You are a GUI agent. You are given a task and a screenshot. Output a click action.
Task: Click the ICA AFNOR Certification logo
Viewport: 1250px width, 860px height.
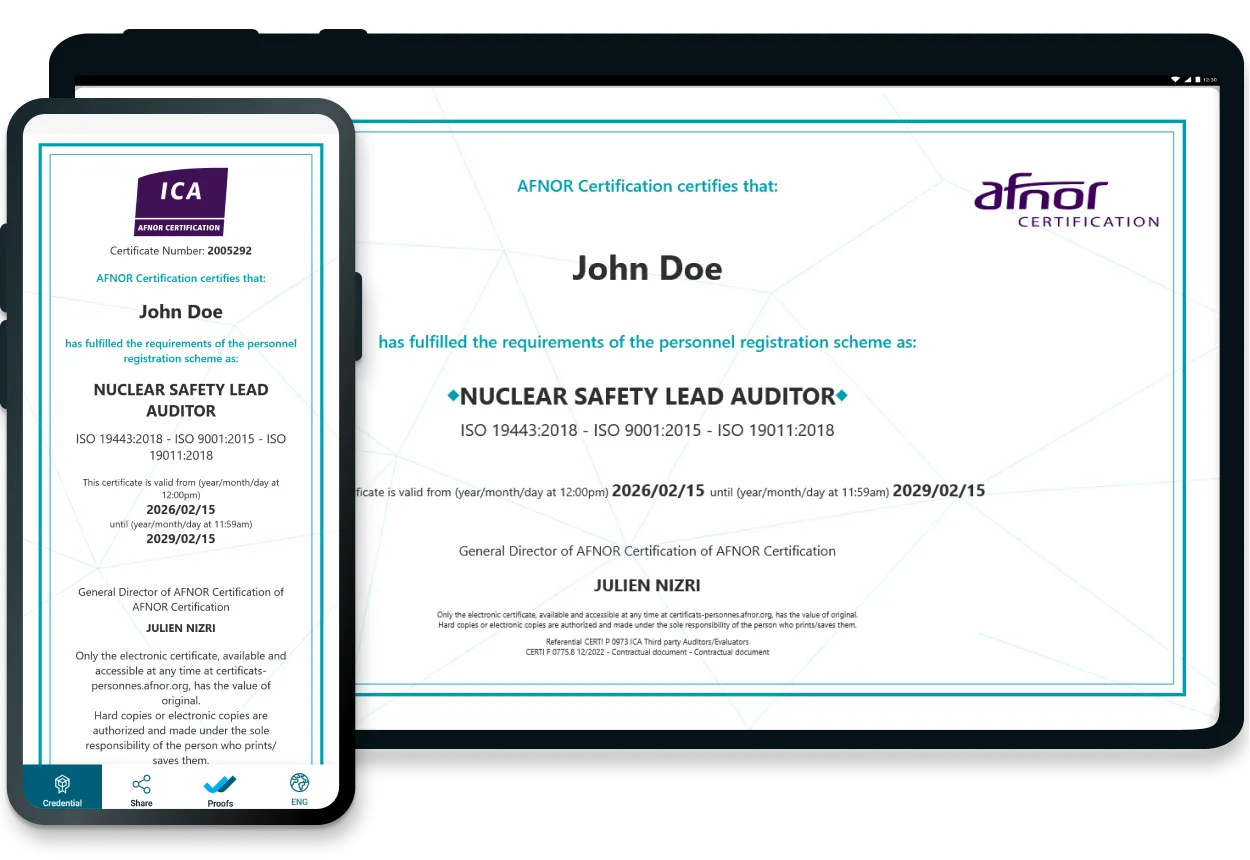point(181,201)
